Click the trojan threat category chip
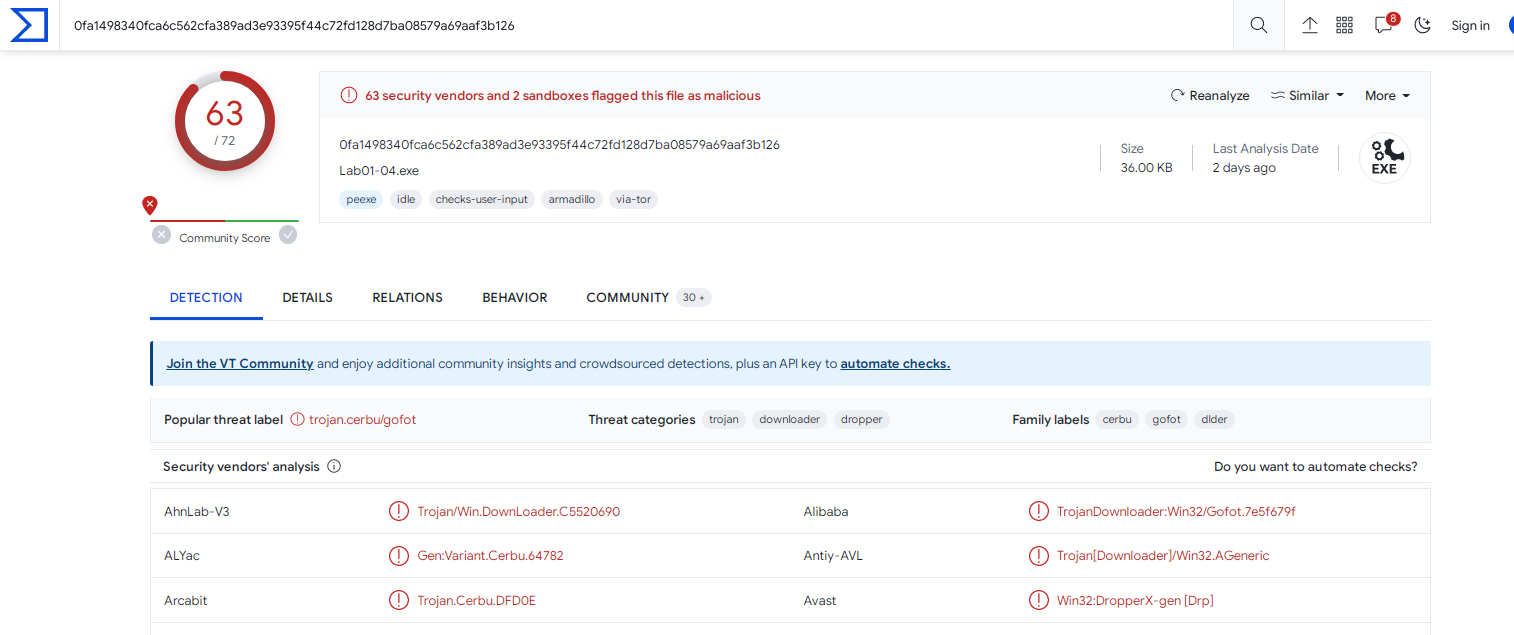The width and height of the screenshot is (1514, 635). pos(724,420)
